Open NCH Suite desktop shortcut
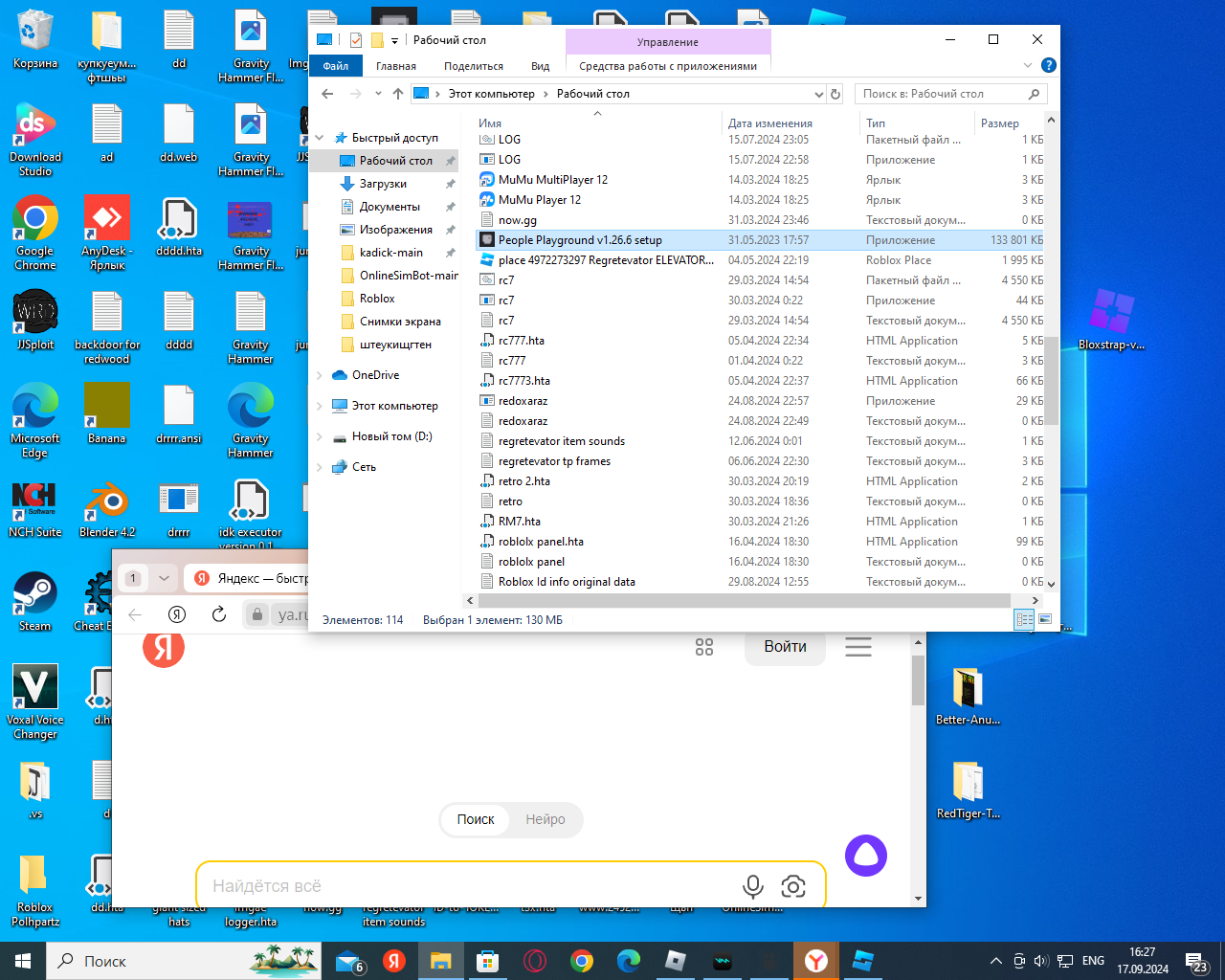The height and width of the screenshot is (980, 1225). tap(35, 507)
